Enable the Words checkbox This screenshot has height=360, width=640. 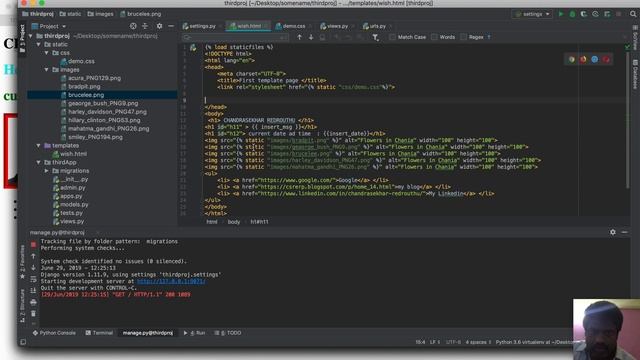(x=434, y=37)
